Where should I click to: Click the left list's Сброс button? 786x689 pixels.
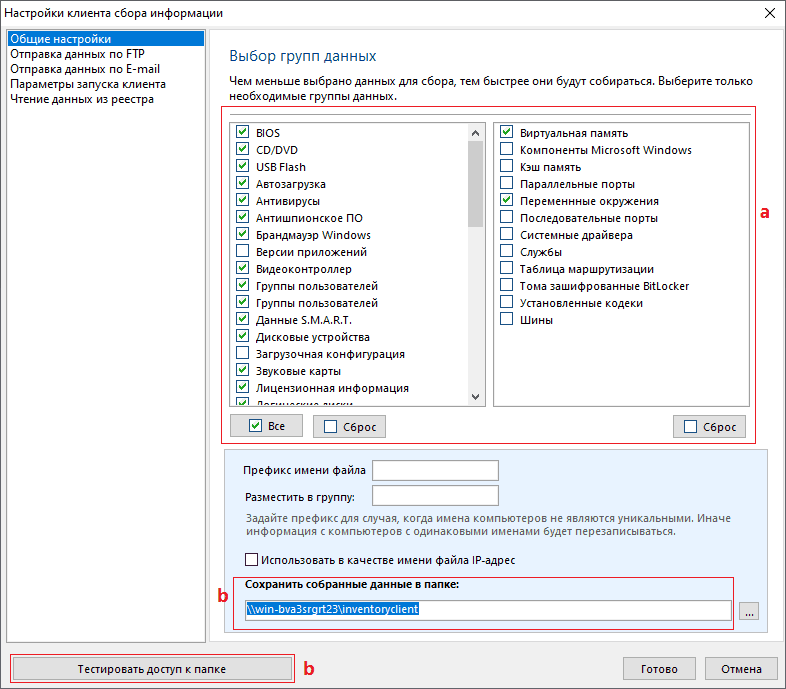[x=349, y=427]
